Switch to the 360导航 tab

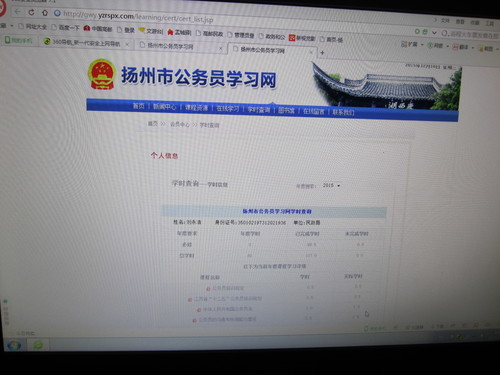coord(86,43)
